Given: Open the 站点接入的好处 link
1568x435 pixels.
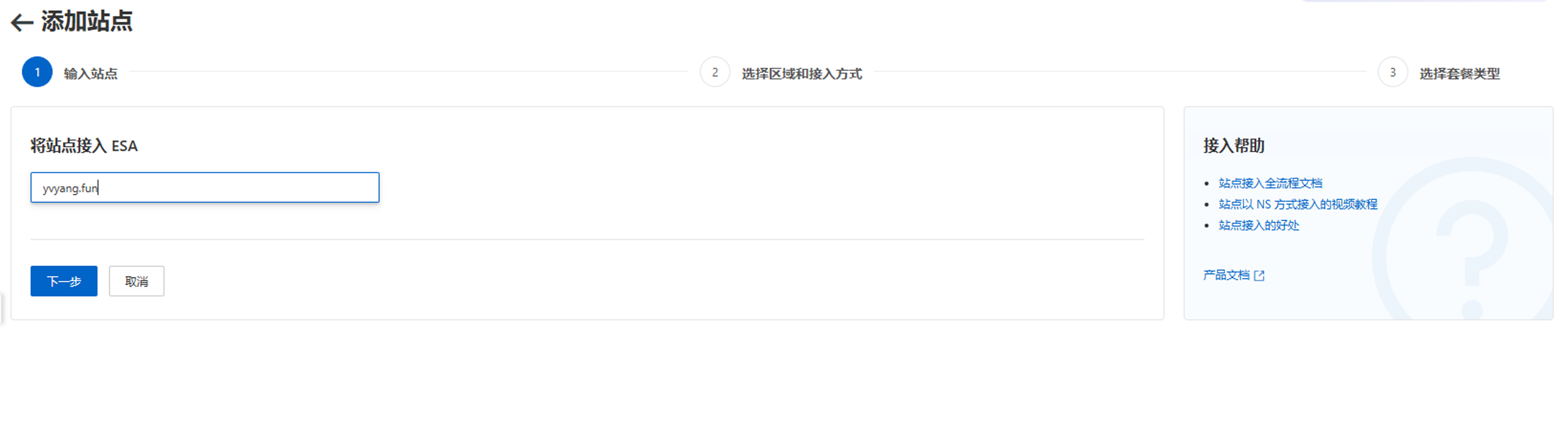Looking at the screenshot, I should coord(1259,225).
